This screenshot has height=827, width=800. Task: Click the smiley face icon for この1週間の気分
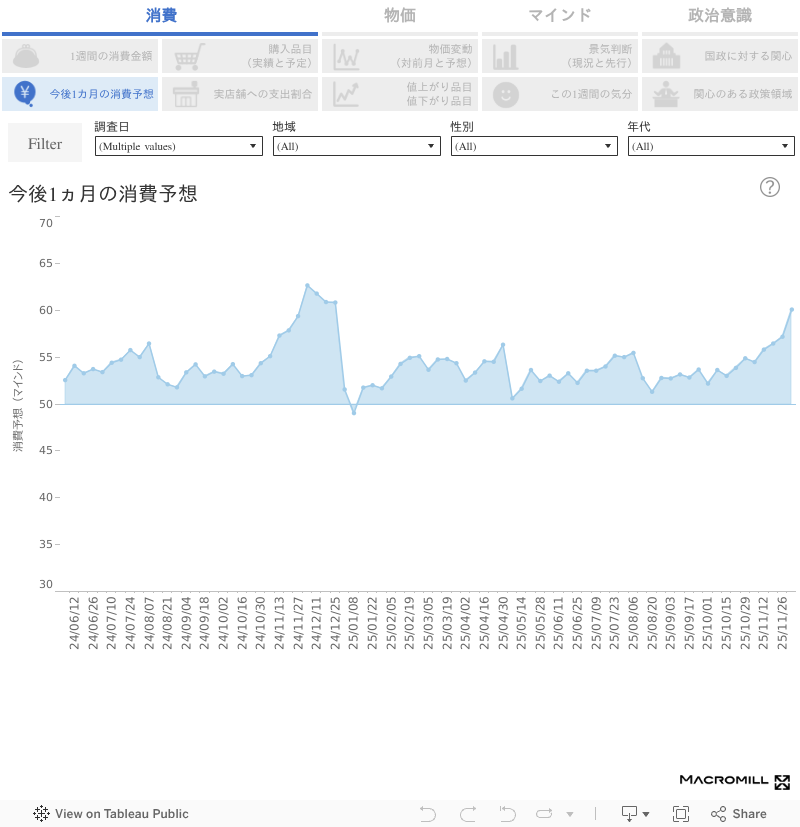pyautogui.click(x=506, y=95)
